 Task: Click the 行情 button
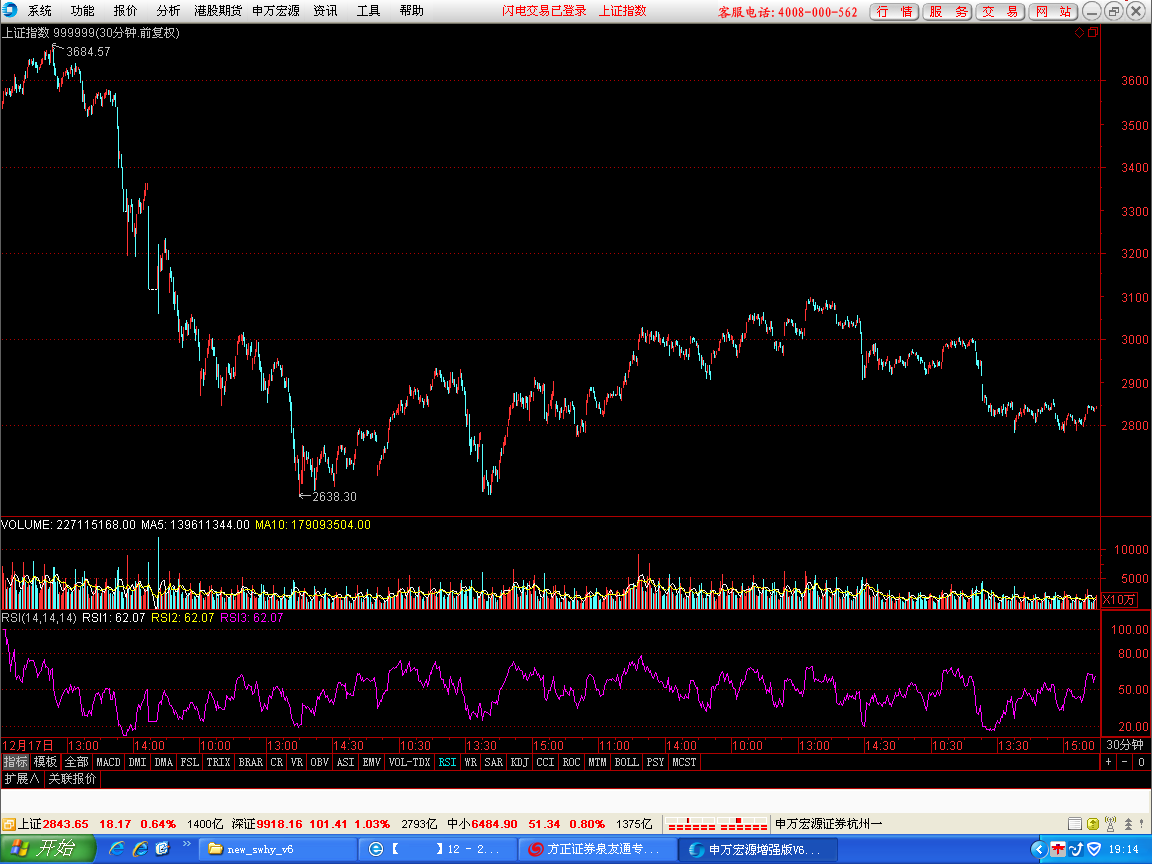click(x=894, y=12)
